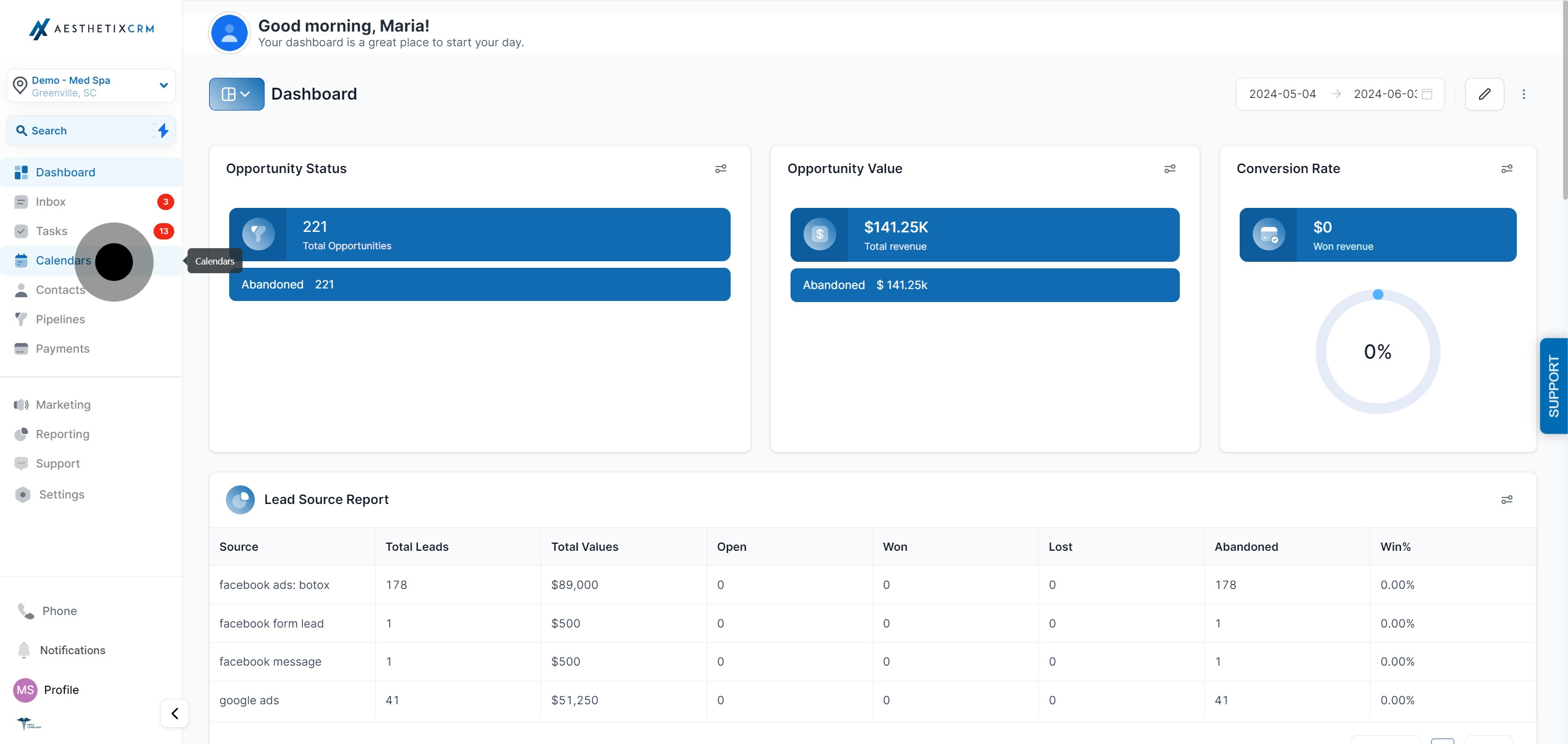This screenshot has width=1568, height=744.
Task: Click the quick actions lightning bolt icon
Action: [x=162, y=130]
